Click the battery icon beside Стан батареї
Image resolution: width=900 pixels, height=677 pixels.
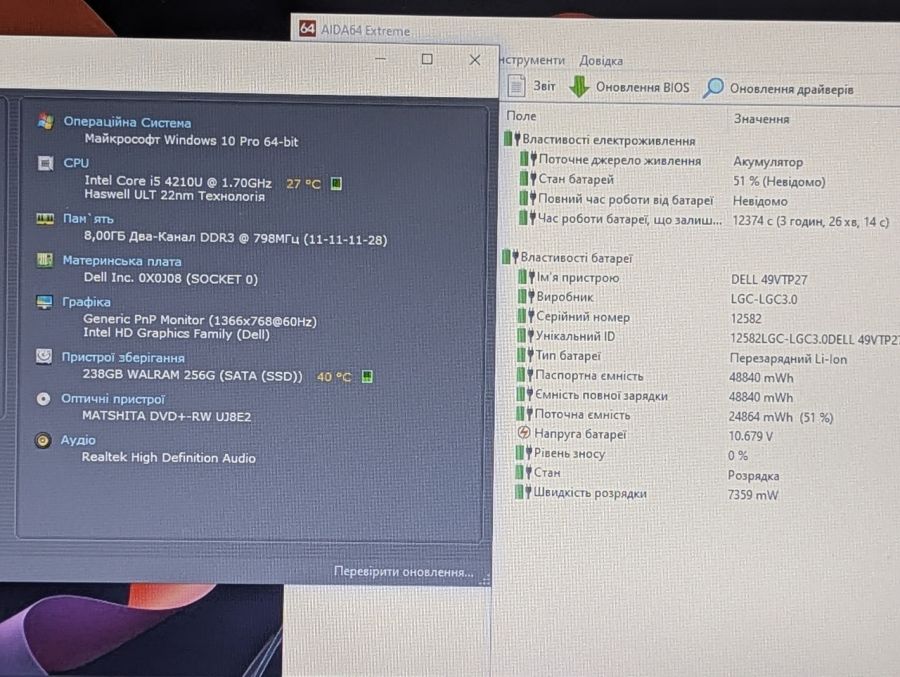(527, 179)
